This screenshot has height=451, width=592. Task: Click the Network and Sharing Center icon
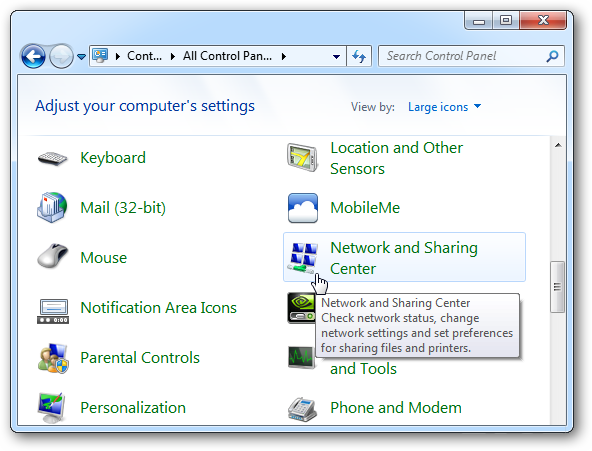[x=302, y=258]
